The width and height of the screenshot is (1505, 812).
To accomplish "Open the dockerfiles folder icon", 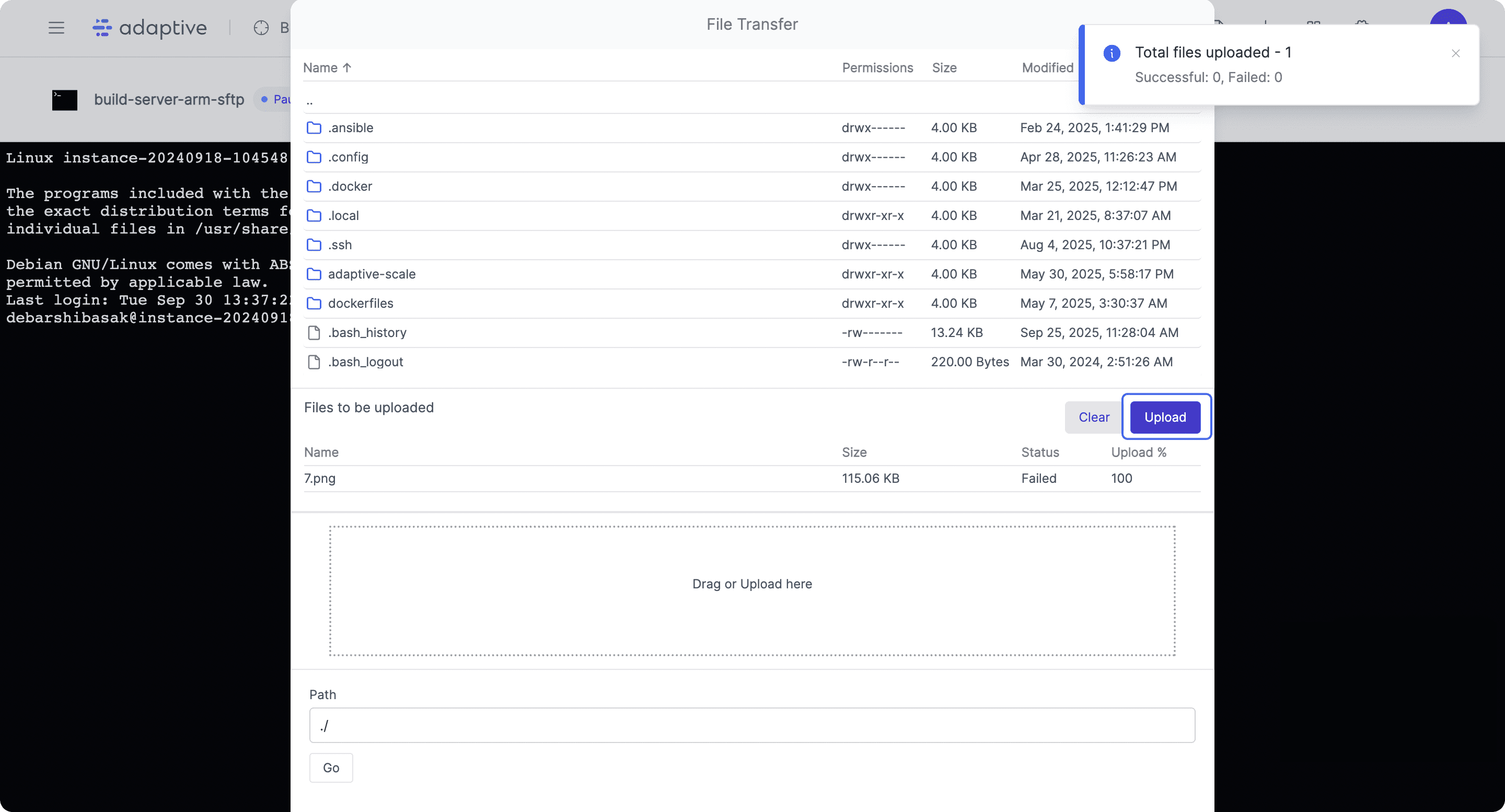I will pos(314,303).
